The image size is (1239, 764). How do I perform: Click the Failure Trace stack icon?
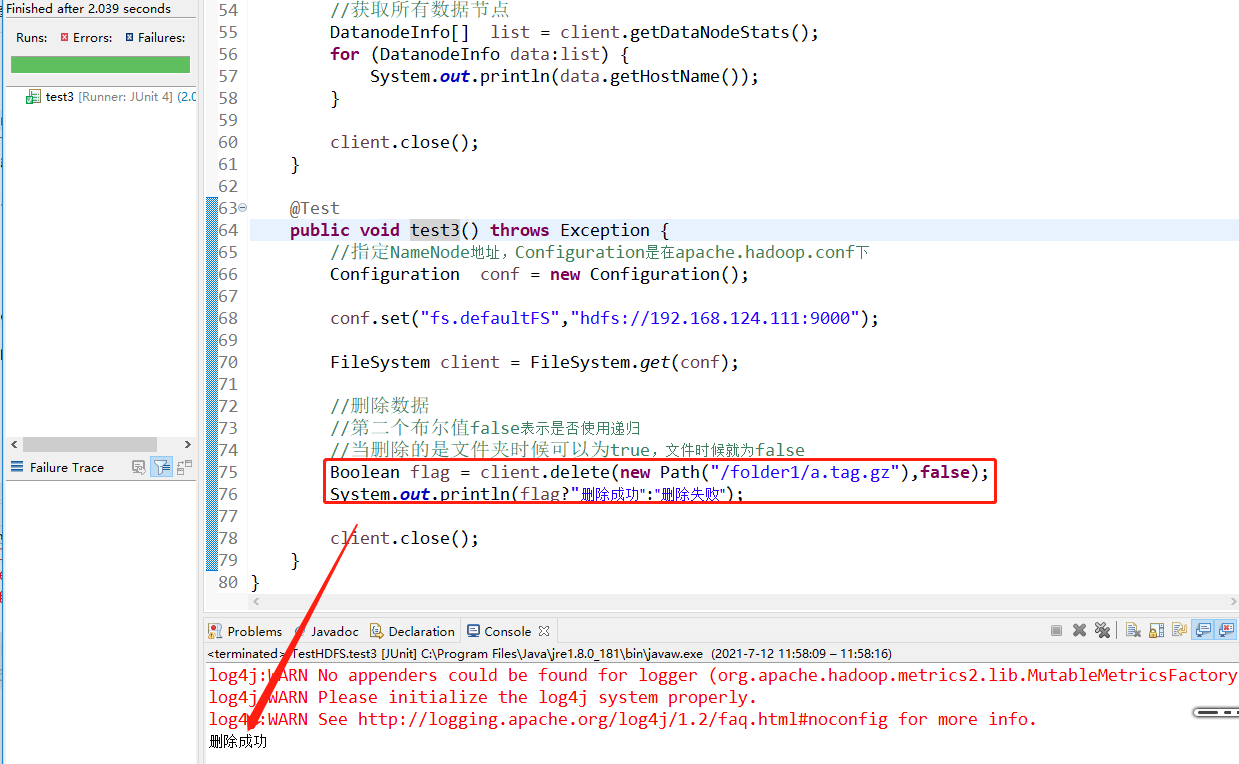click(x=17, y=467)
